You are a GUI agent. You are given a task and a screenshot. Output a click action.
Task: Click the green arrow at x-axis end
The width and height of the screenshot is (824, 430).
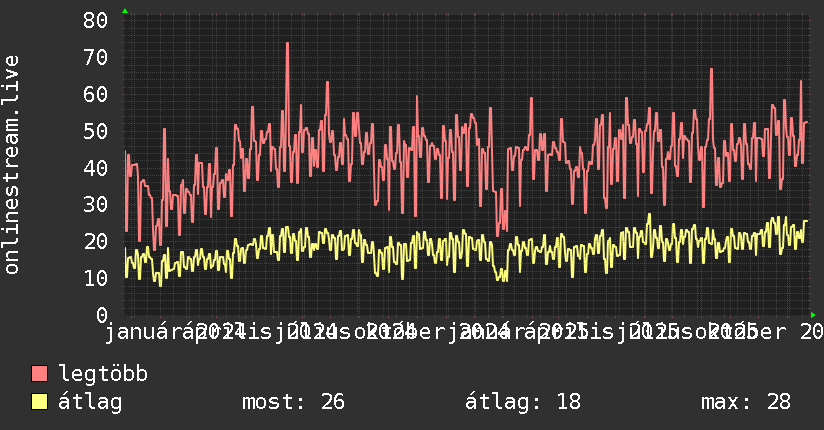(x=813, y=315)
